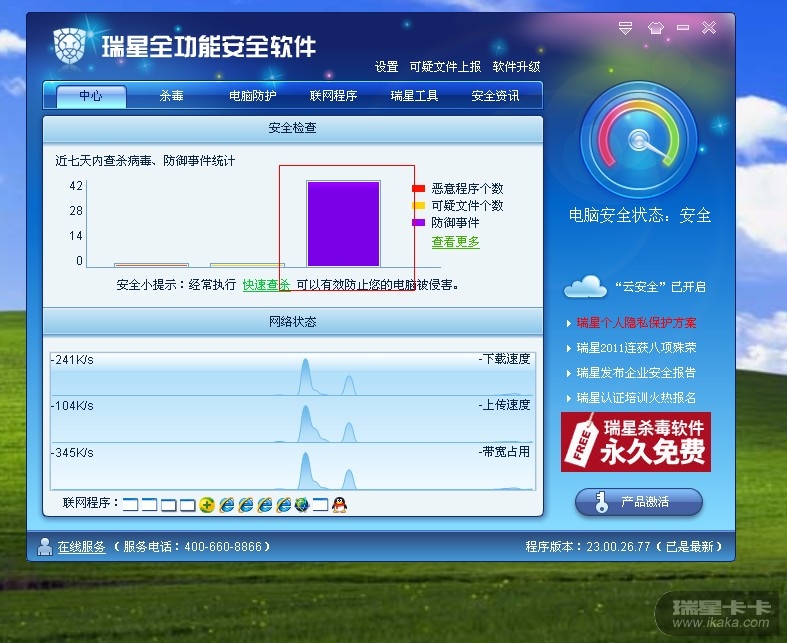Open the main menu dropdown icon in title bar

[625, 28]
